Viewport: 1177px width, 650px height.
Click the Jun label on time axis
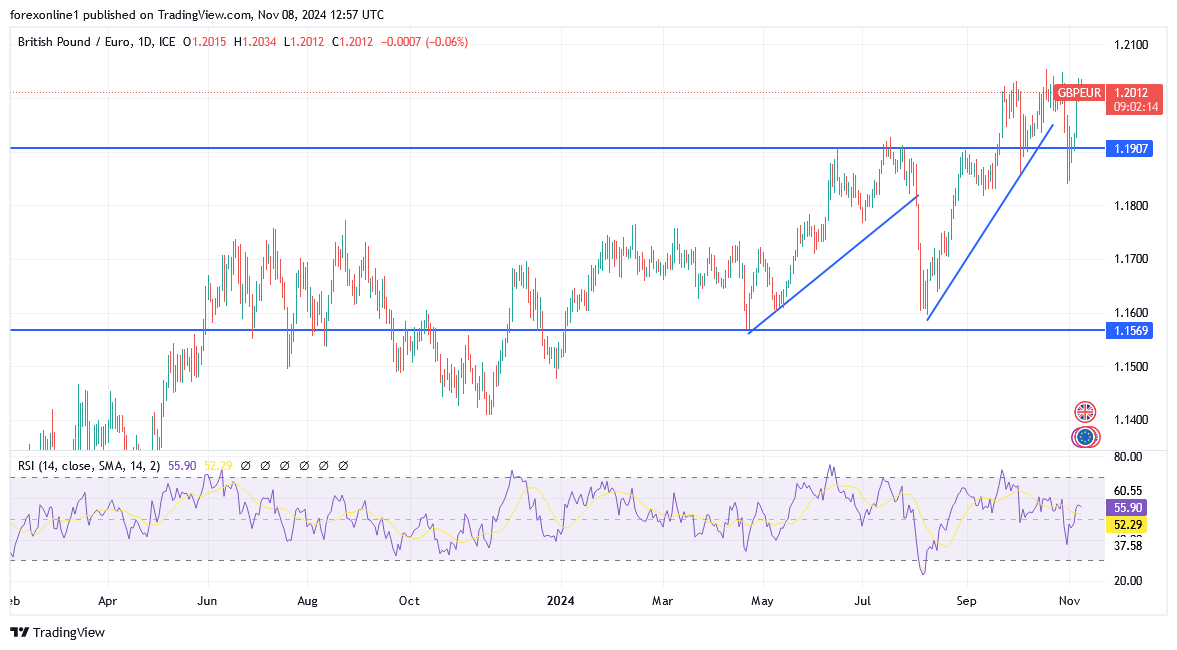tap(207, 601)
